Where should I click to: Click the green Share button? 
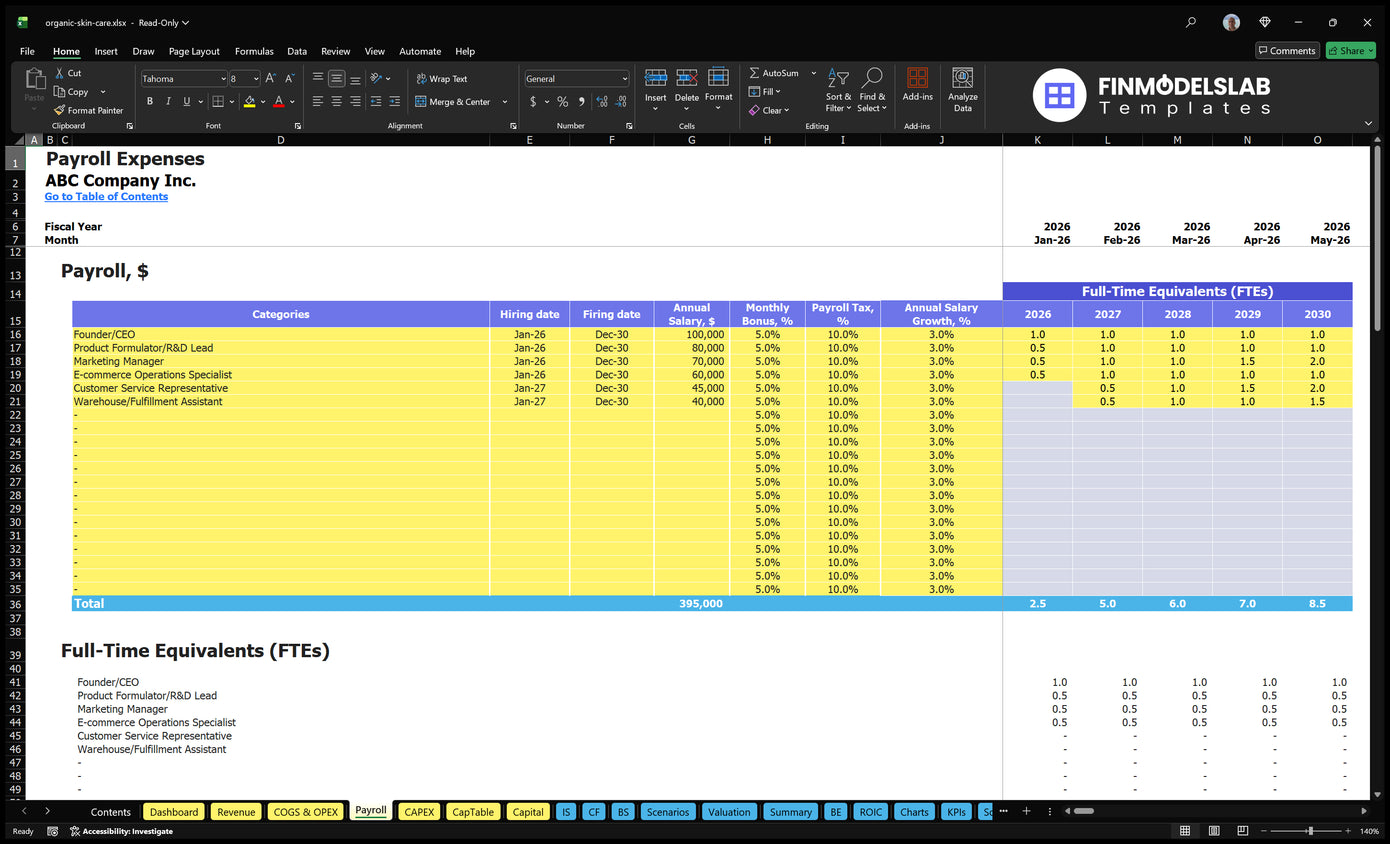click(1350, 50)
